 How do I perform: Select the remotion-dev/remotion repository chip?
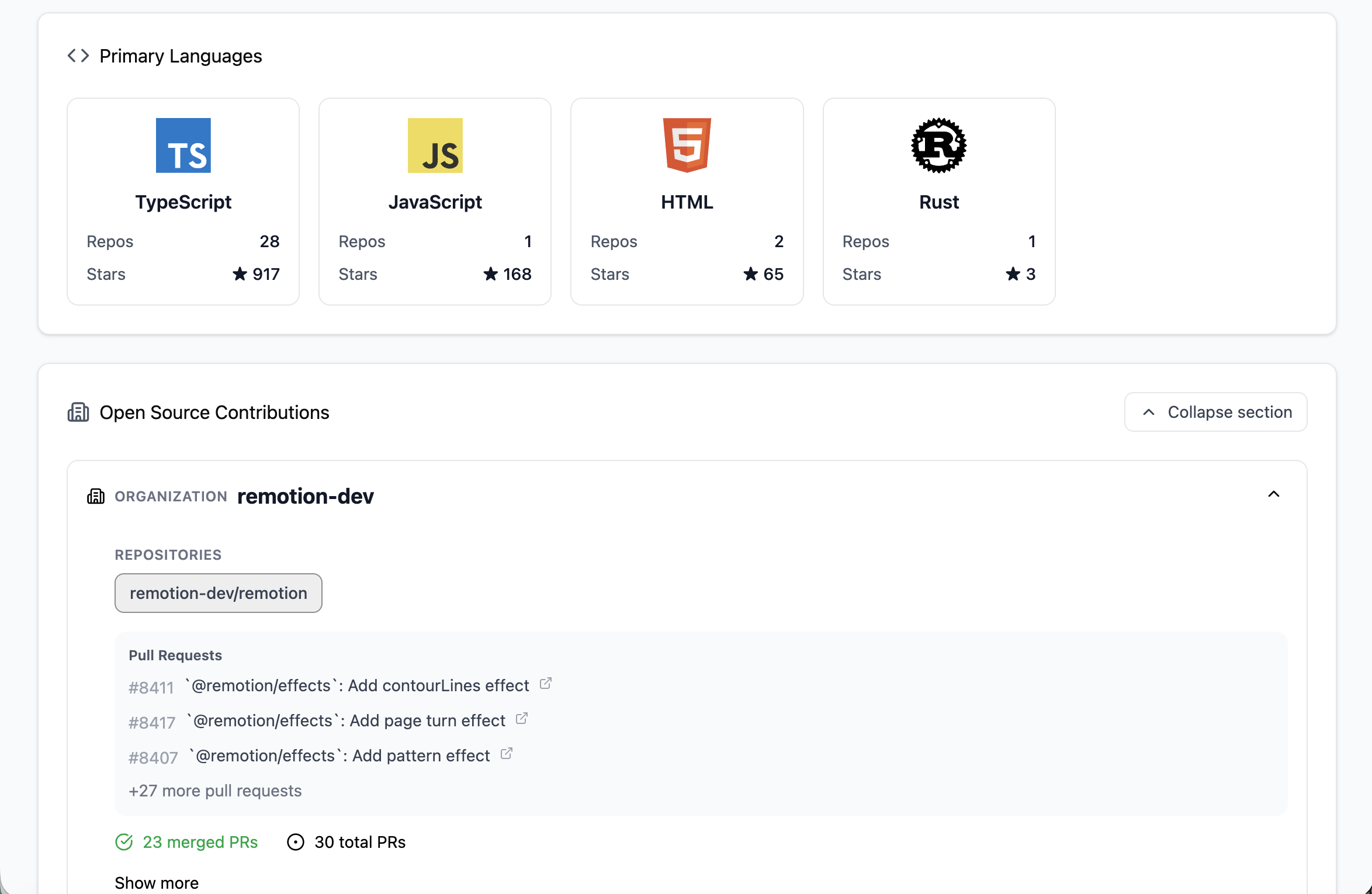[x=219, y=593]
